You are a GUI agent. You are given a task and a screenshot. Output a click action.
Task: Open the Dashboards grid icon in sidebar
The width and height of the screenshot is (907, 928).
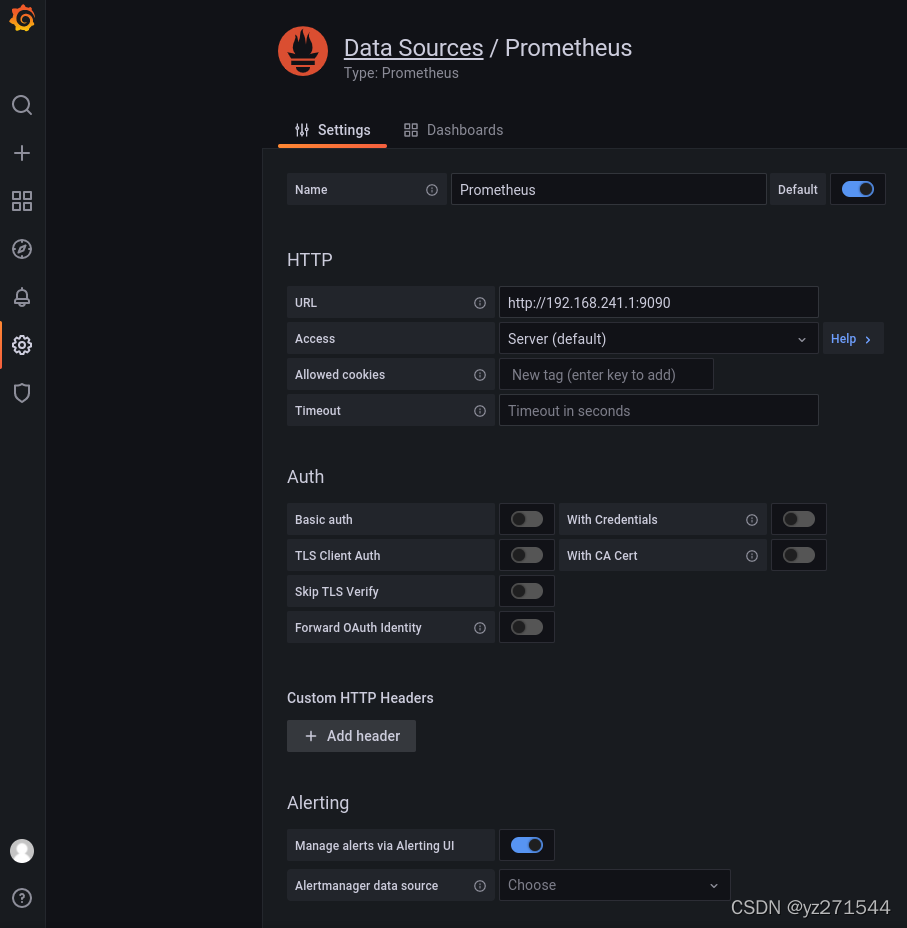22,201
